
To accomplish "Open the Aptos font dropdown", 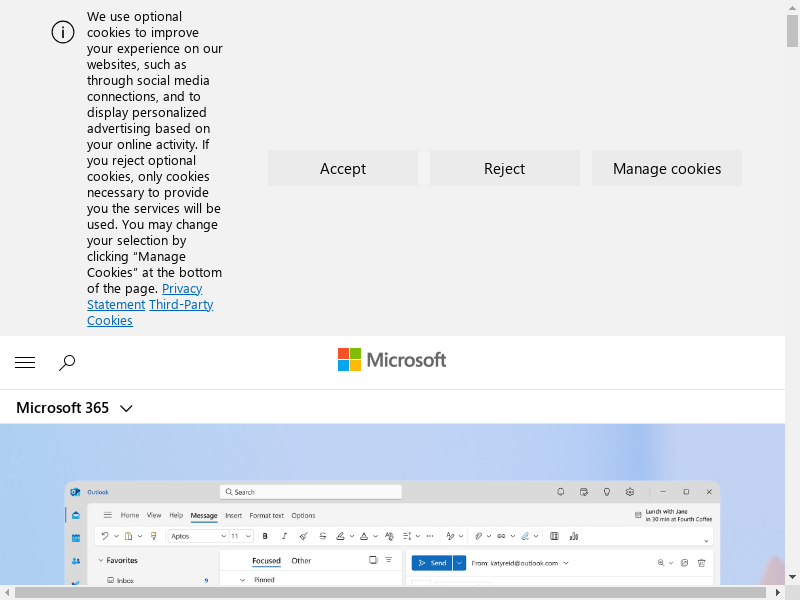I will pyautogui.click(x=198, y=536).
